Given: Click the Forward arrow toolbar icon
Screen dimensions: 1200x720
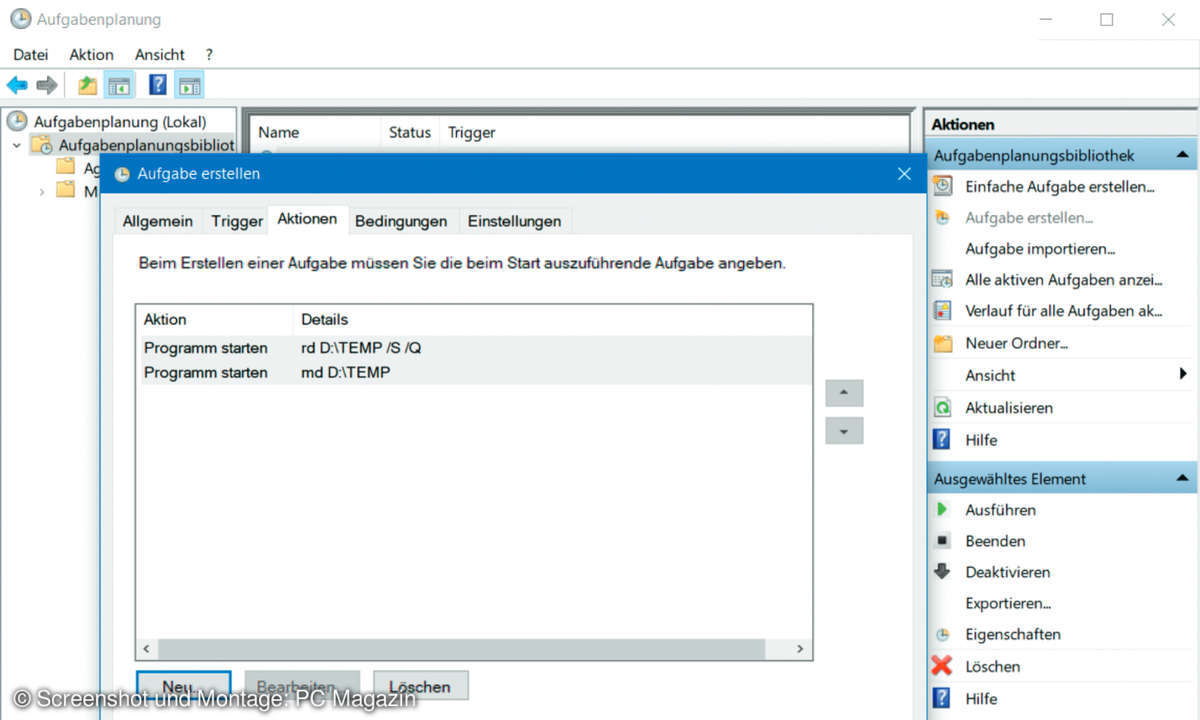Looking at the screenshot, I should click(x=47, y=86).
